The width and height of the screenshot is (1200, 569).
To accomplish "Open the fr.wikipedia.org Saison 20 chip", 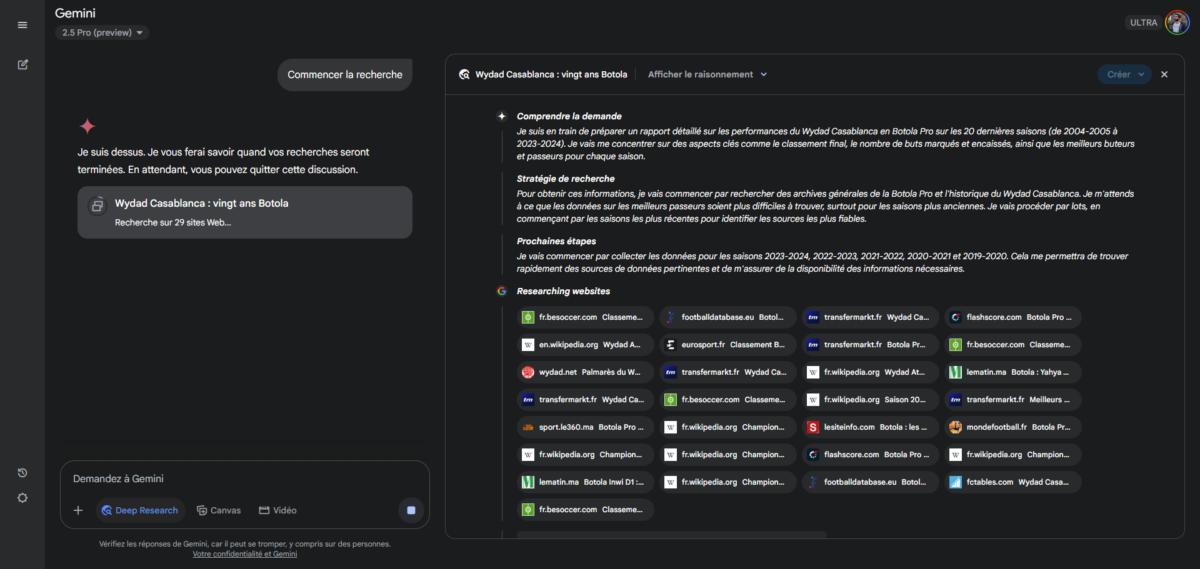I will [x=870, y=400].
